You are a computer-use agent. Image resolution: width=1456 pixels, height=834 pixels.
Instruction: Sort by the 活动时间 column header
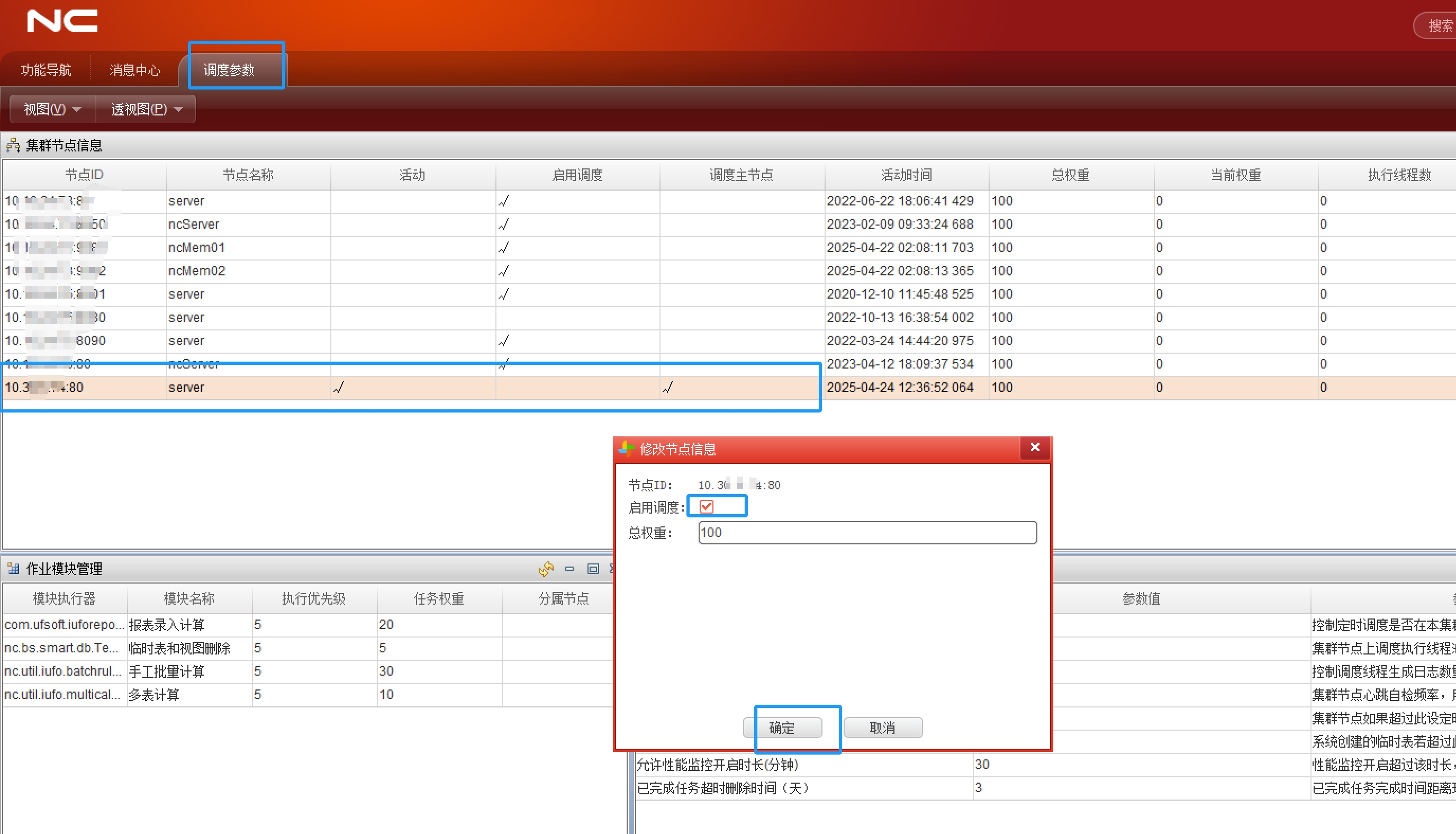[906, 175]
